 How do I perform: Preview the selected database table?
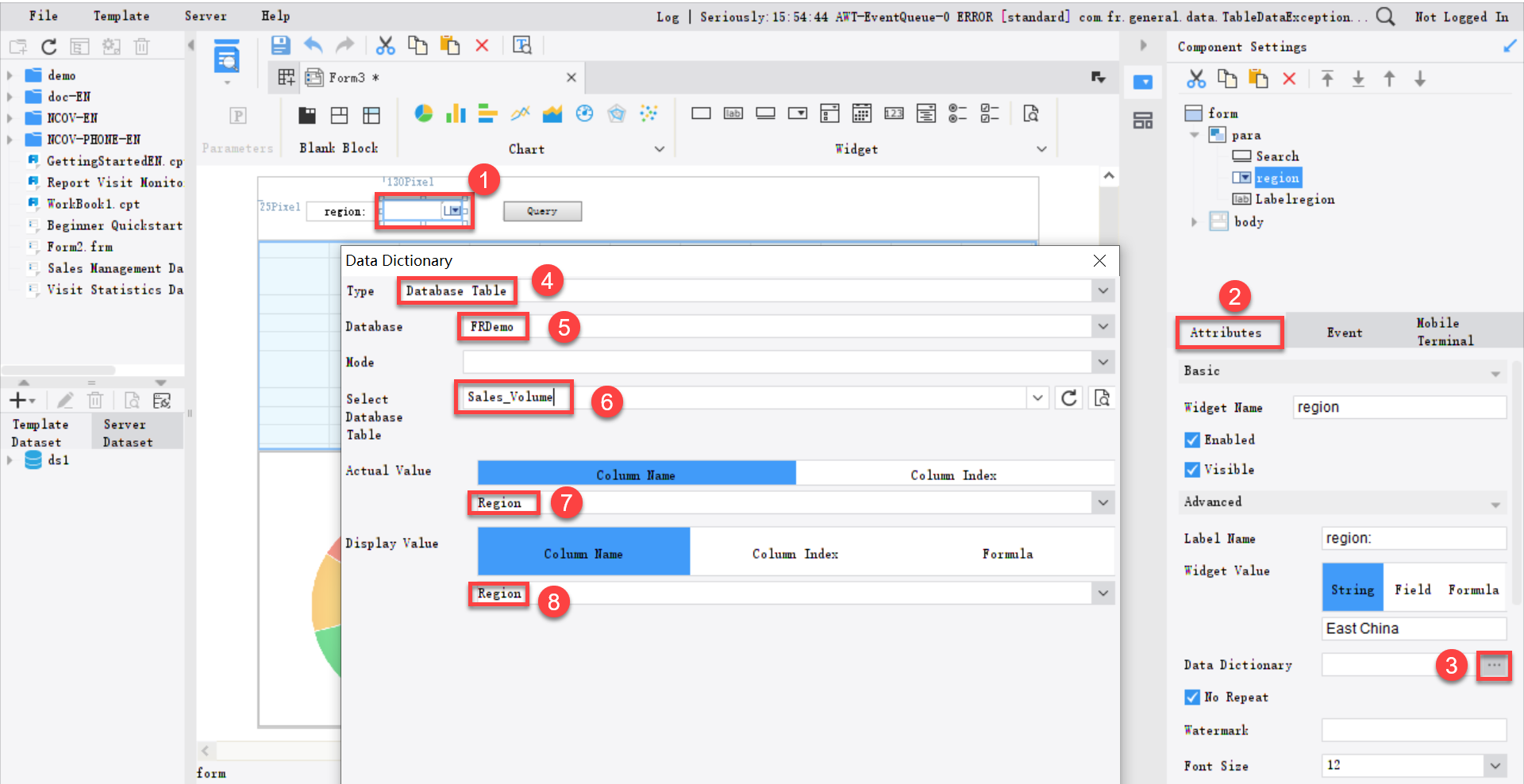(x=1102, y=398)
